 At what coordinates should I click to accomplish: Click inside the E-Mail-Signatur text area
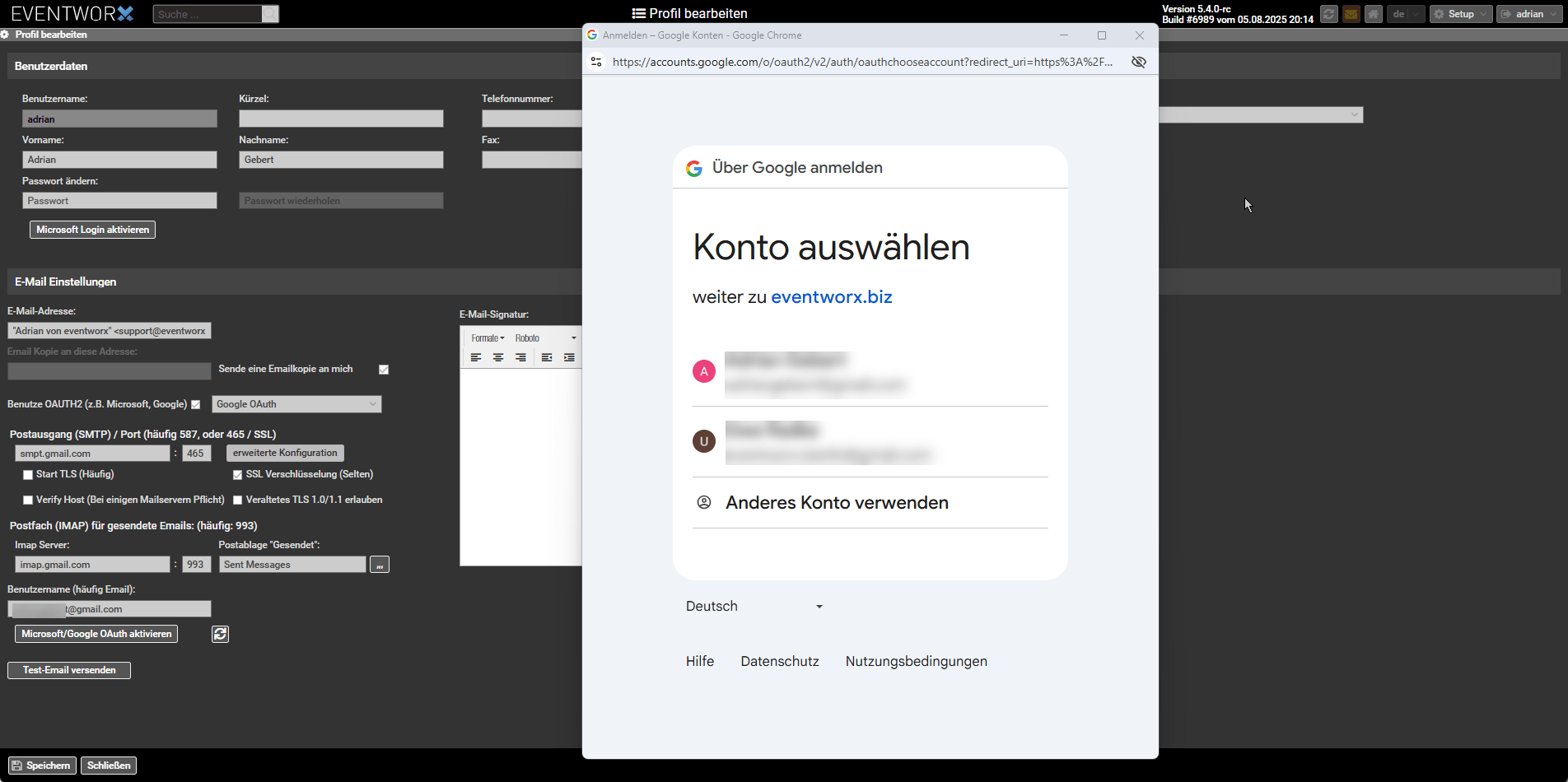pyautogui.click(x=520, y=467)
